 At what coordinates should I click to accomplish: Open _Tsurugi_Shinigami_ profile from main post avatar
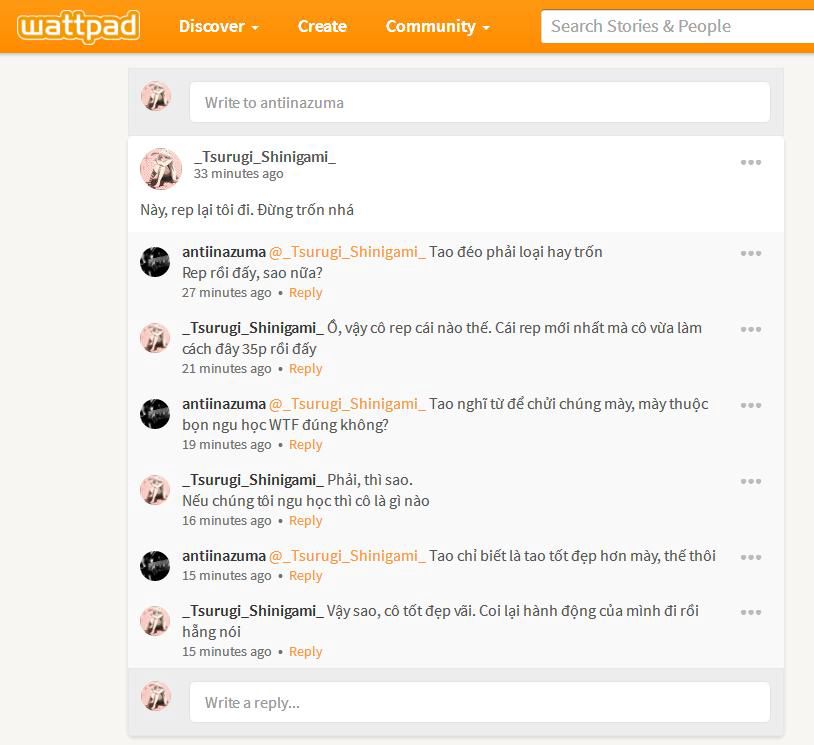[161, 169]
